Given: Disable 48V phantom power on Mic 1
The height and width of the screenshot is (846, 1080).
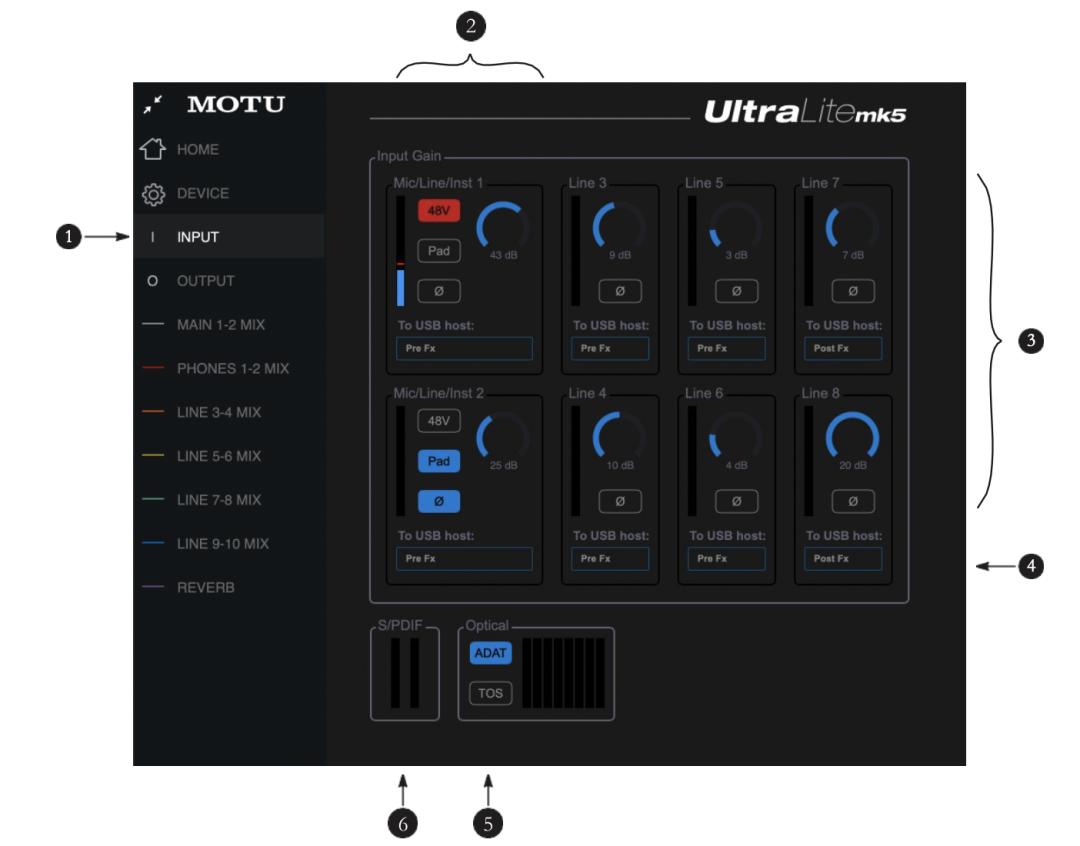Looking at the screenshot, I should click(439, 210).
